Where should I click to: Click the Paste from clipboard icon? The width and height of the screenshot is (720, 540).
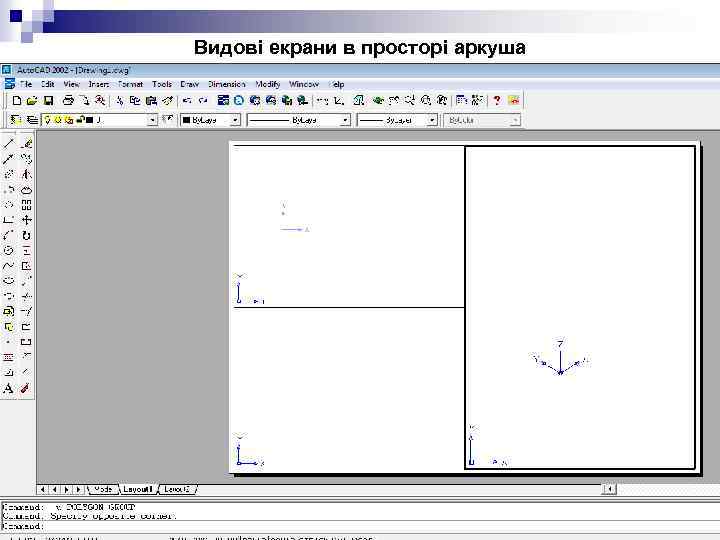[x=151, y=100]
